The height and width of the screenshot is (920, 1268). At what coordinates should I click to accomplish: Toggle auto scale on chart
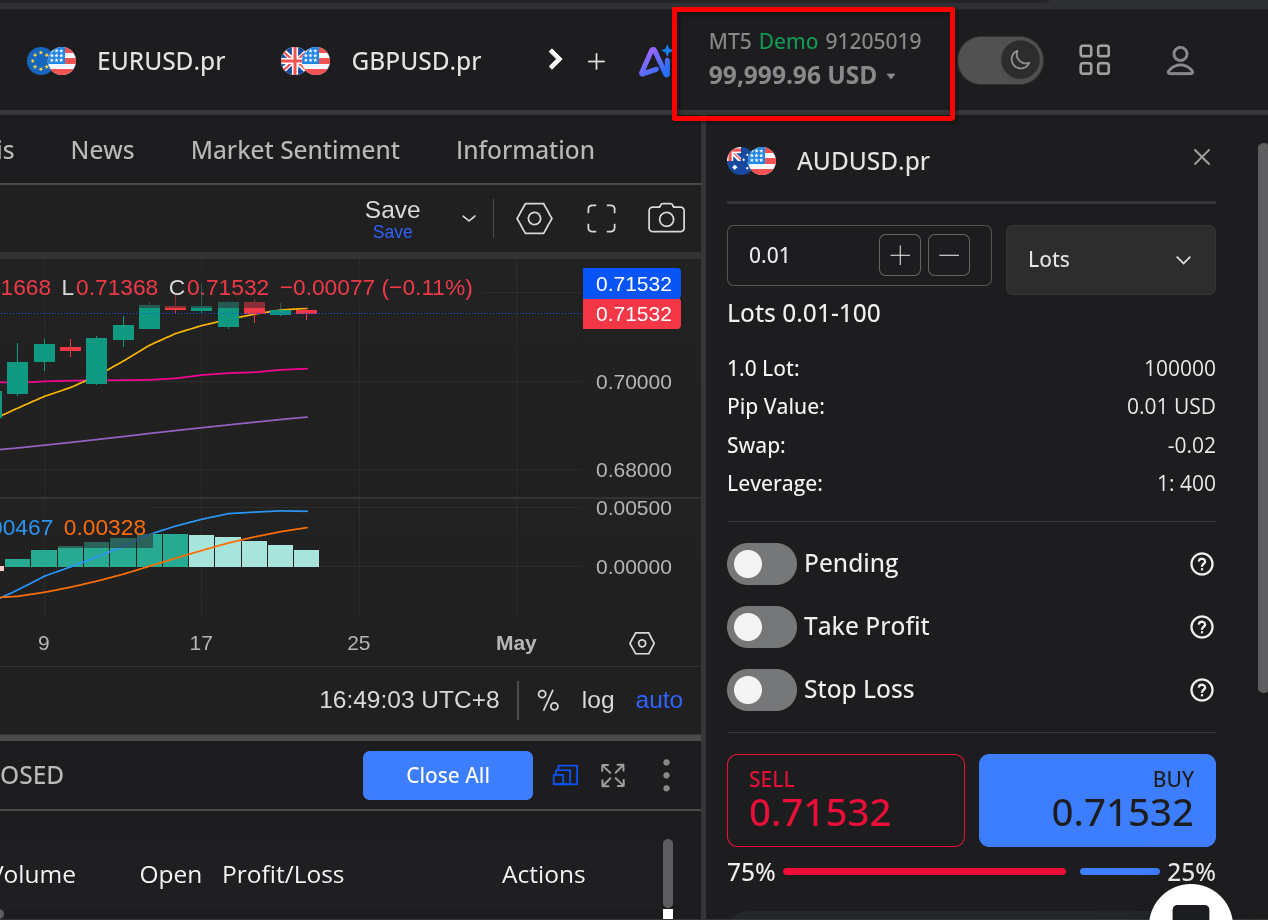point(659,700)
